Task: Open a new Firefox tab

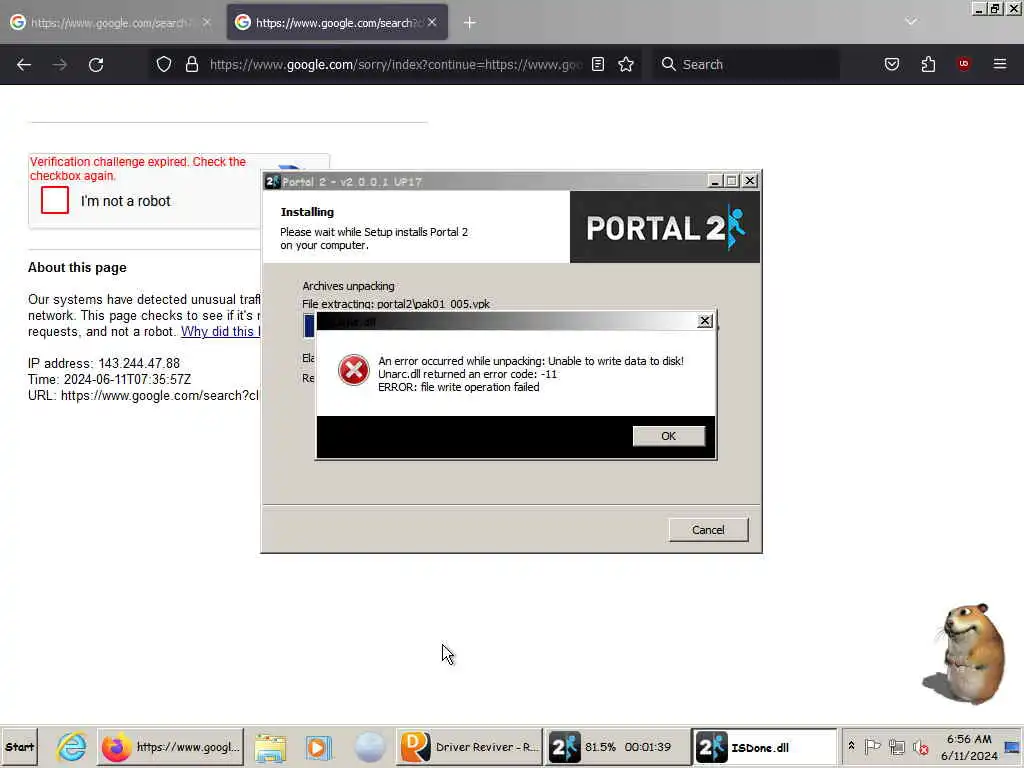Action: (x=470, y=23)
